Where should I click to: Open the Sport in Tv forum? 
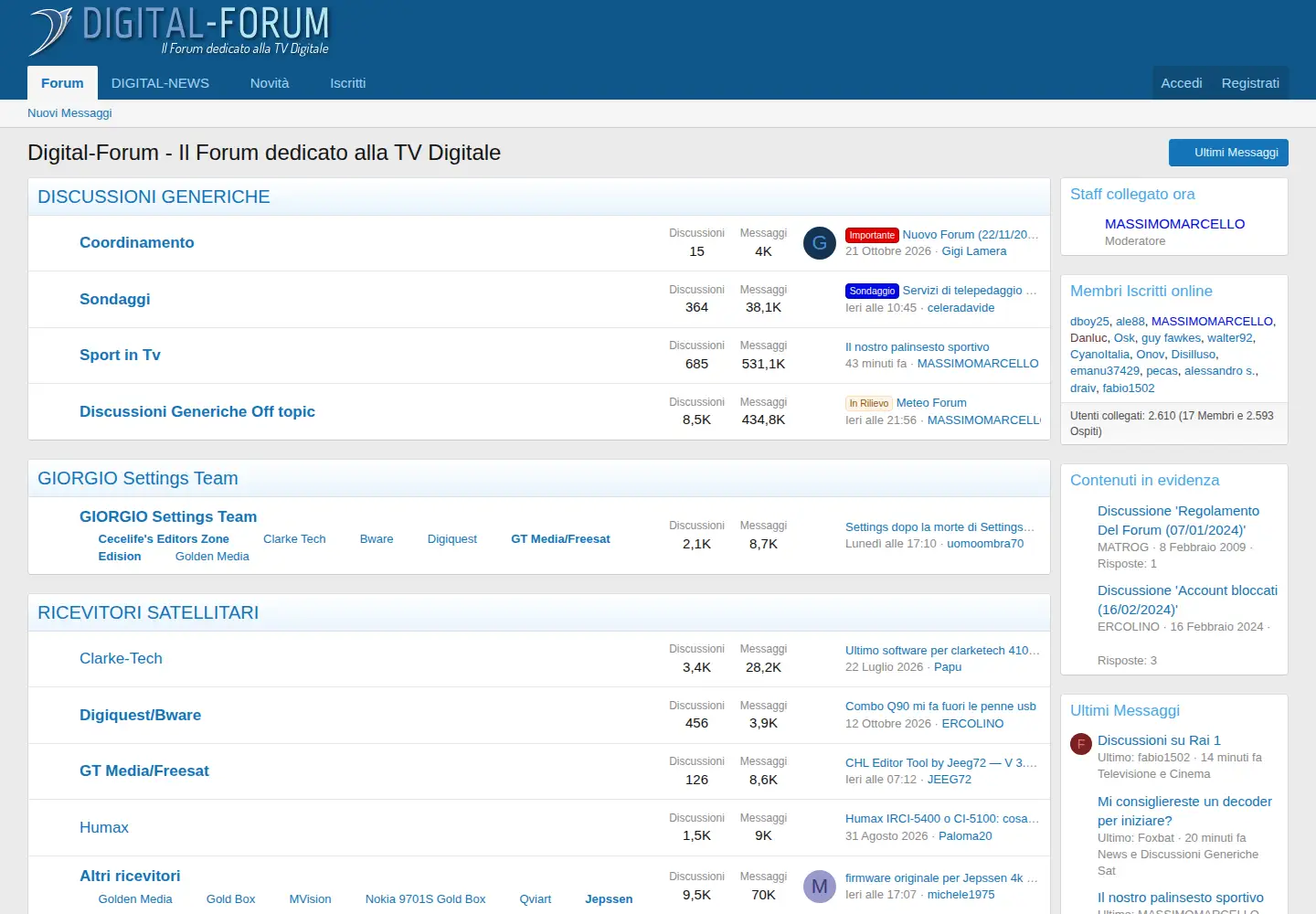point(120,355)
